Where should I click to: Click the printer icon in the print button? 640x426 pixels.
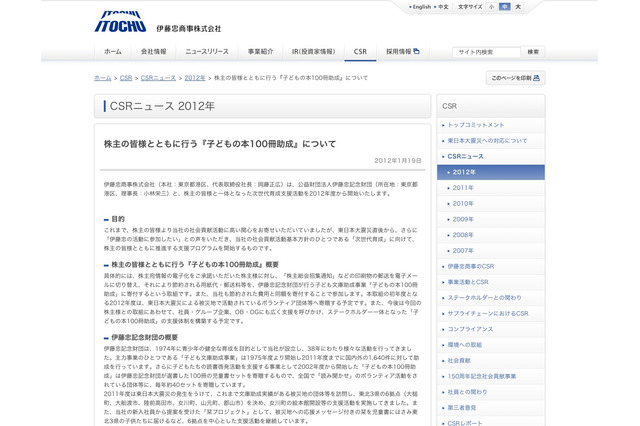[x=536, y=78]
